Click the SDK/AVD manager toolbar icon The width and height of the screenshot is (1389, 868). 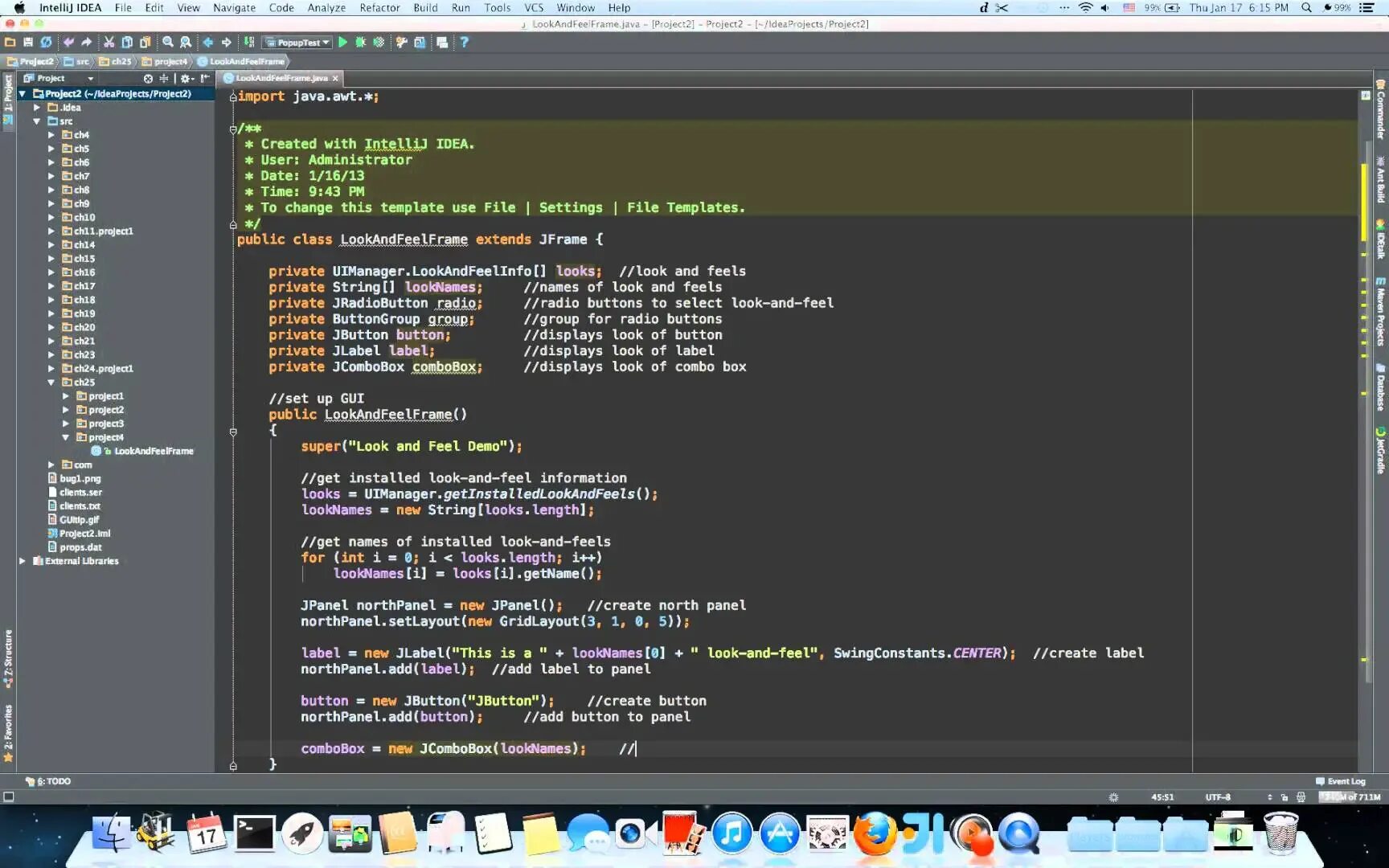pos(442,43)
